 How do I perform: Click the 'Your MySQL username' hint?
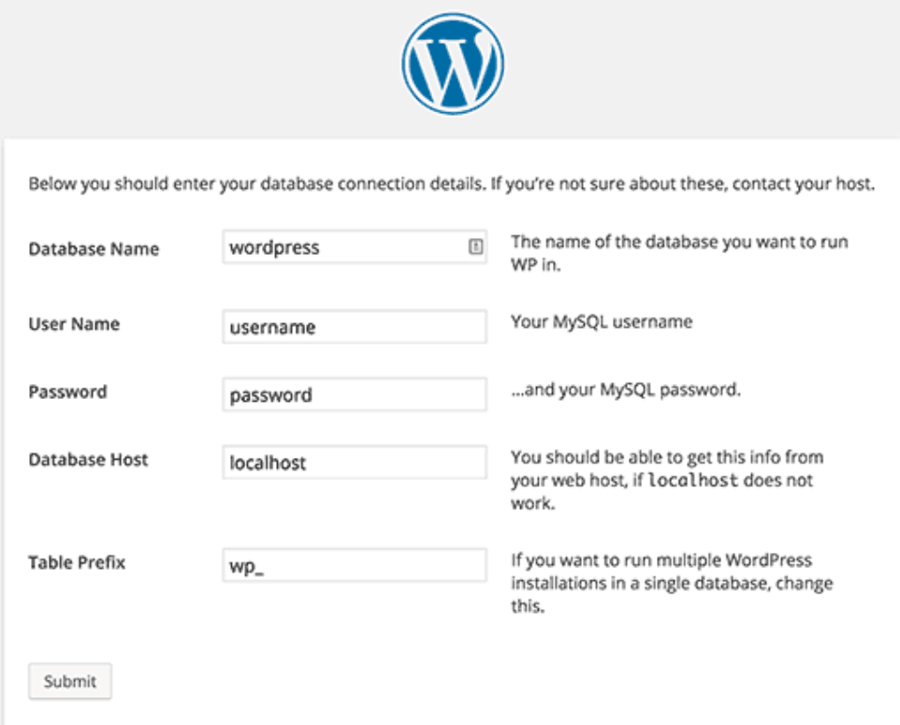click(601, 322)
